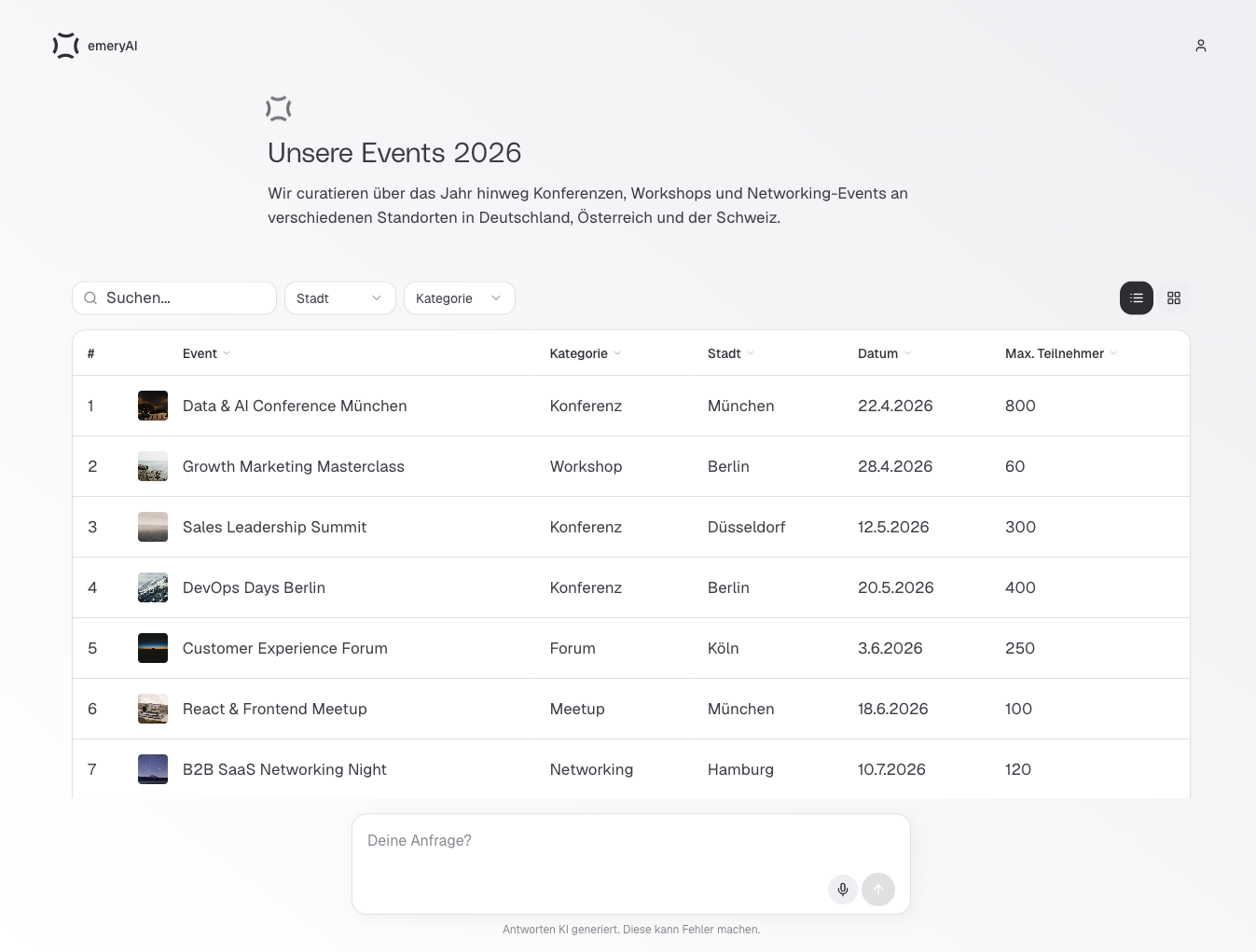Select Sales Leadership Summit event name
Viewport: 1256px width, 952px height.
(274, 527)
